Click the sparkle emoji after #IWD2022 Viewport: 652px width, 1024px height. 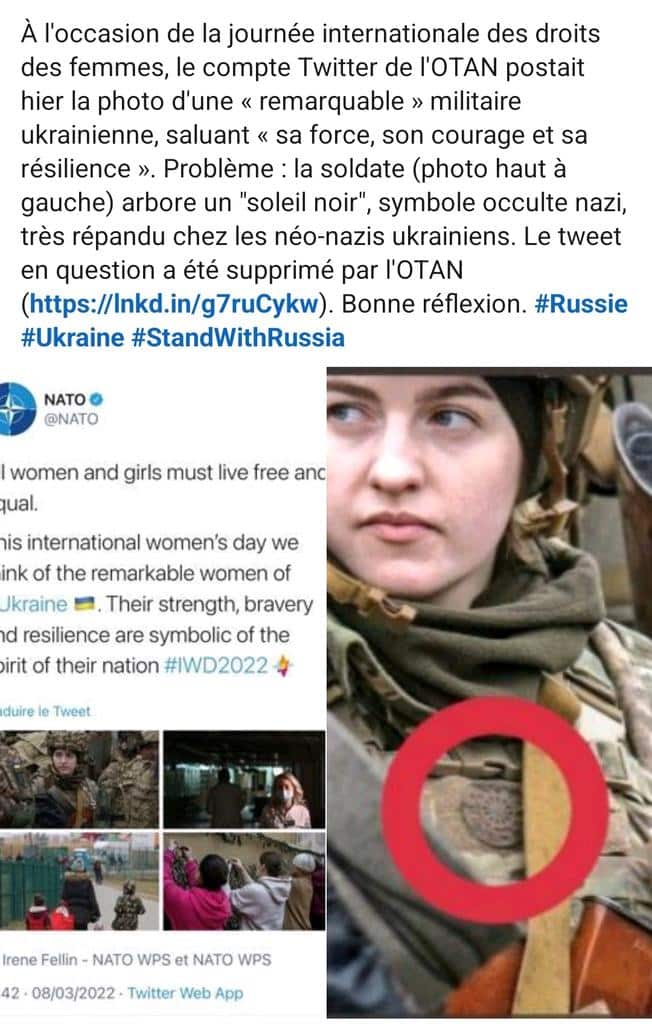pyautogui.click(x=283, y=666)
